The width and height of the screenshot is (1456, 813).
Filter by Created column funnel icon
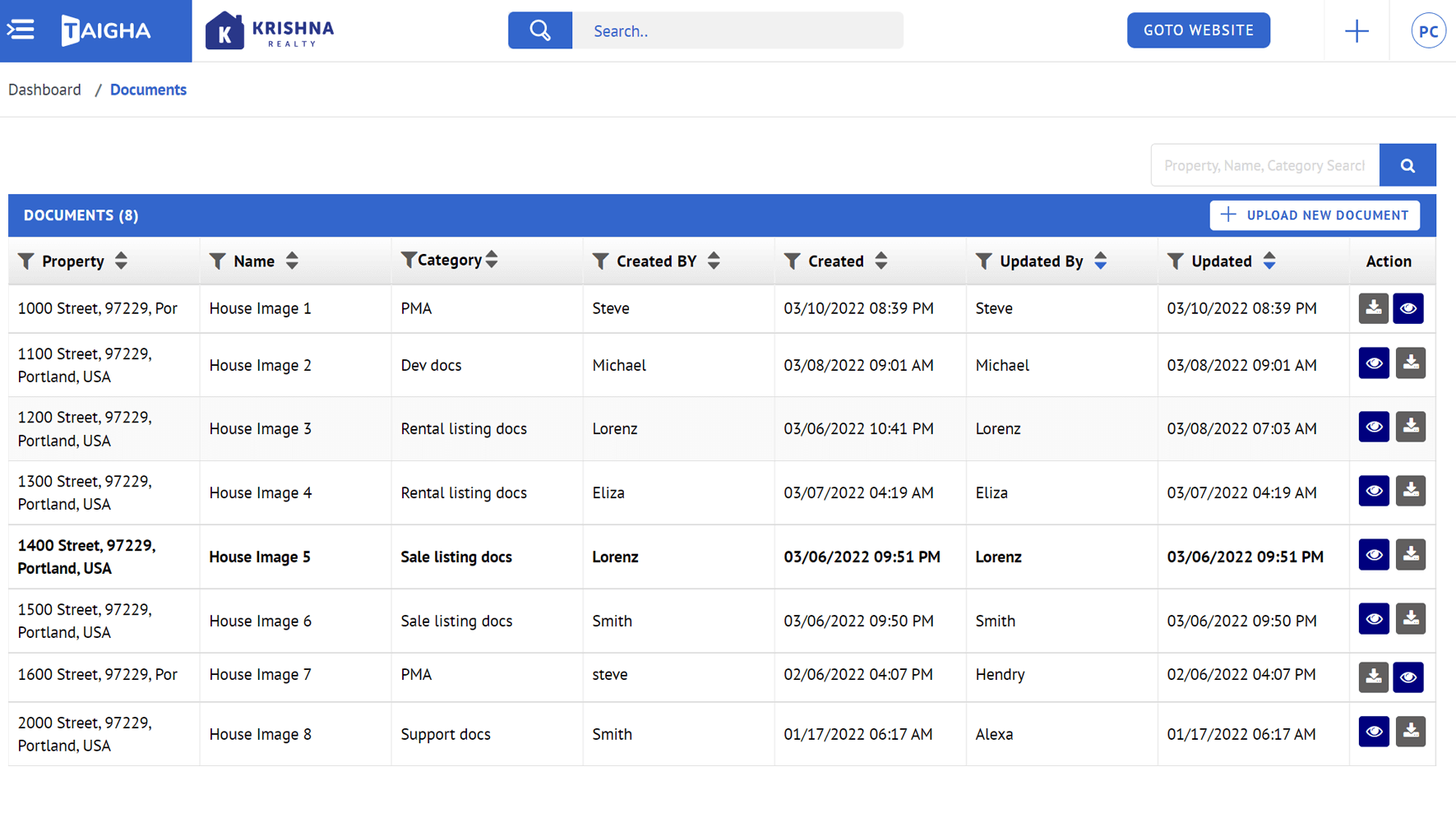[793, 261]
